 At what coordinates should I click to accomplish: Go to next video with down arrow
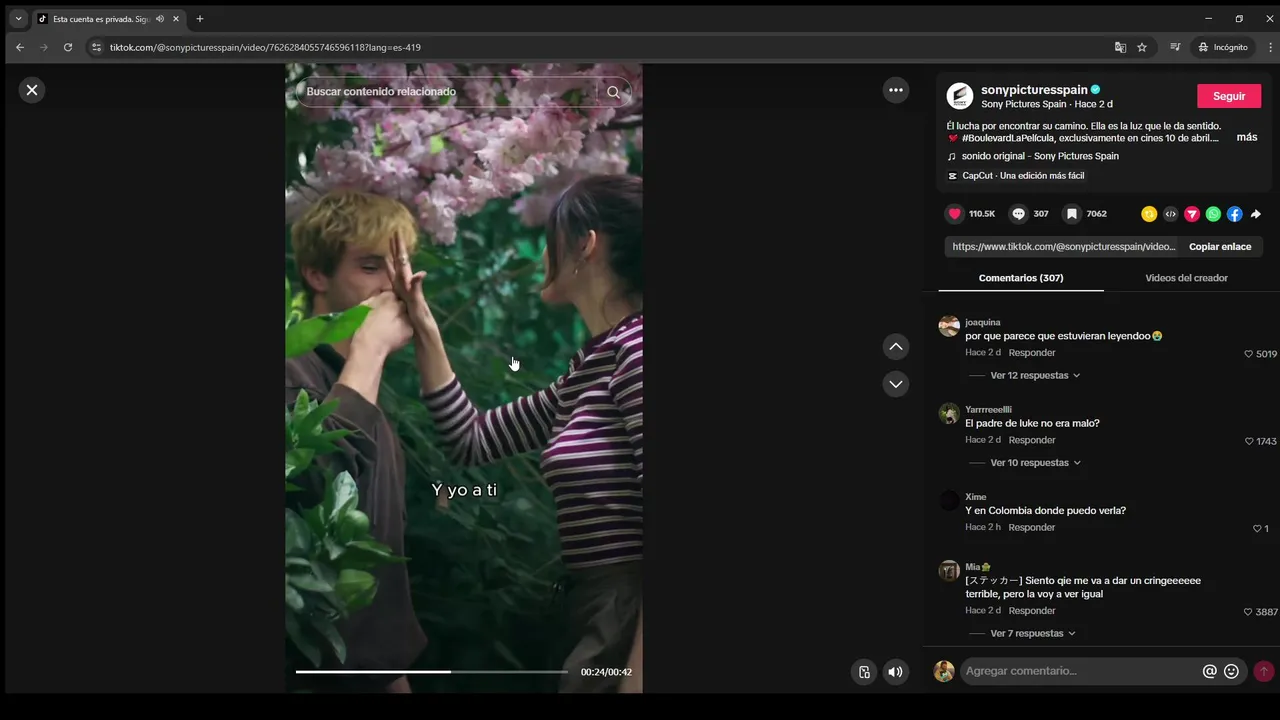pos(896,384)
